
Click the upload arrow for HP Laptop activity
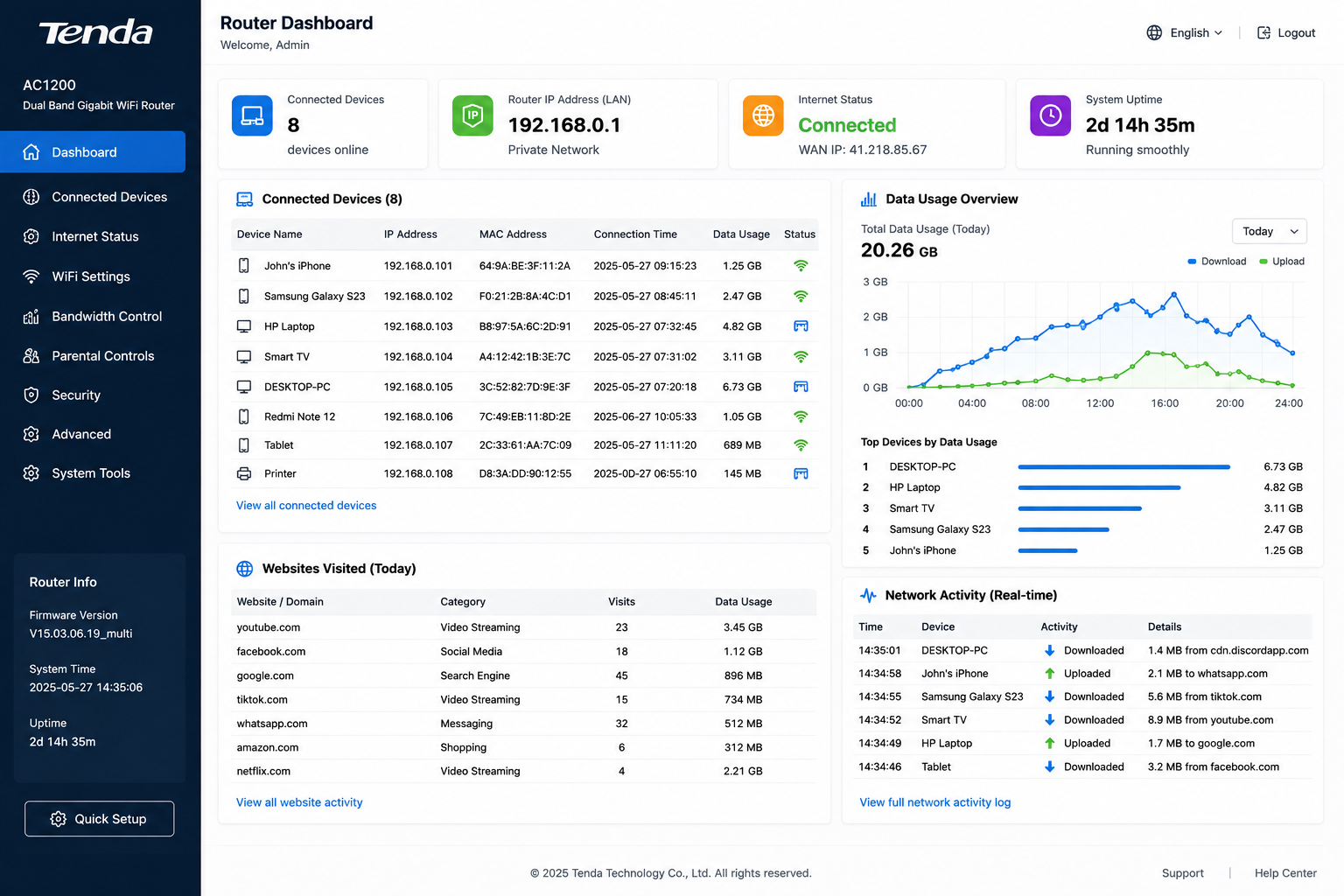[x=1050, y=743]
